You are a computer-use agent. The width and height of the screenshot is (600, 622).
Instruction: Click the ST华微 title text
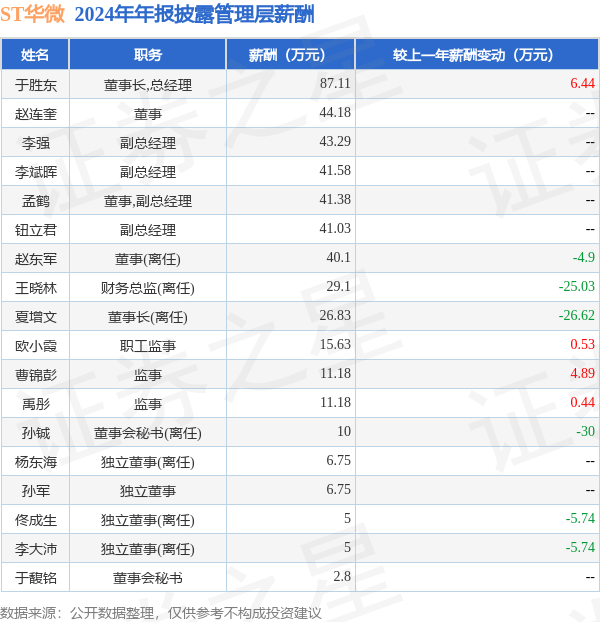point(33,14)
